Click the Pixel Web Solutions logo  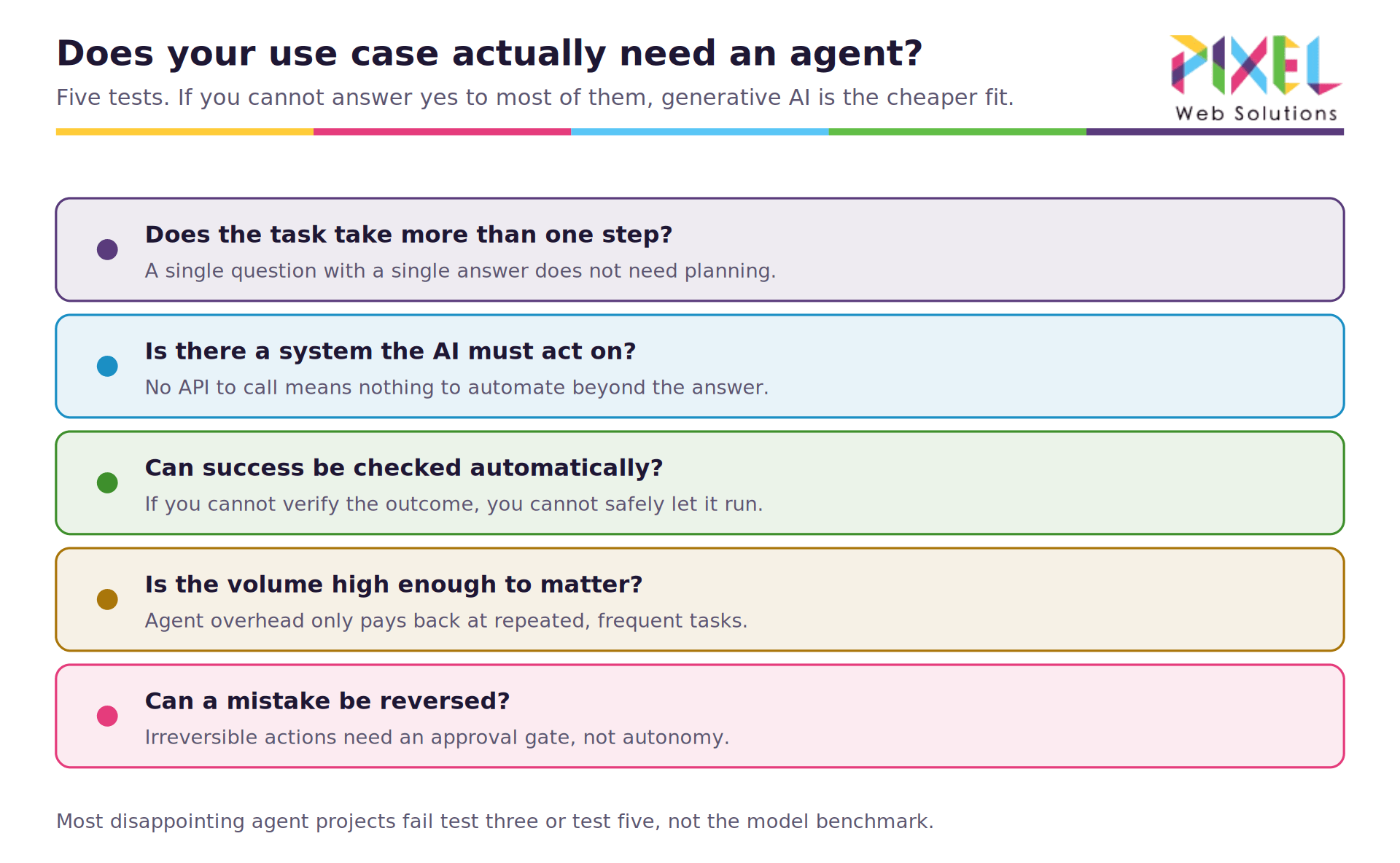pyautogui.click(x=1256, y=79)
